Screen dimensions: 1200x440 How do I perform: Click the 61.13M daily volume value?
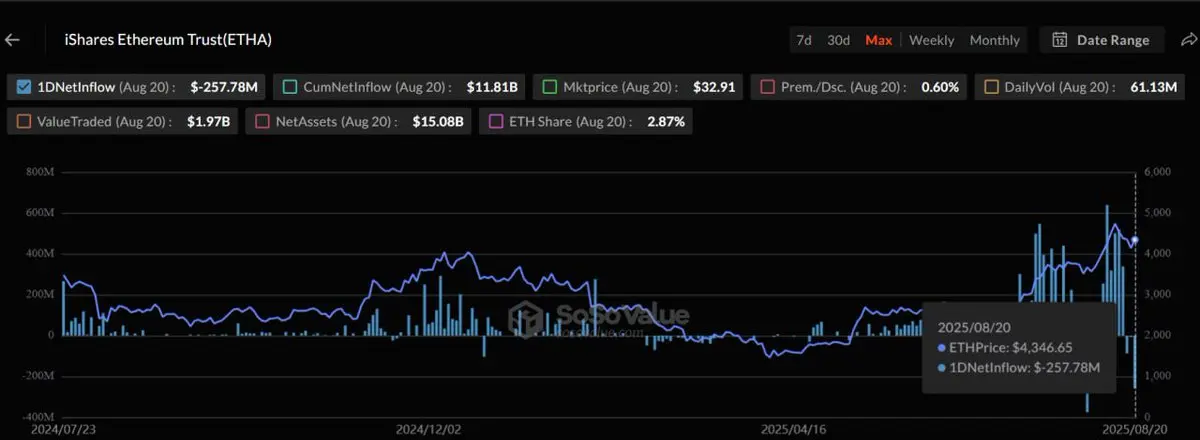pyautogui.click(x=1153, y=88)
